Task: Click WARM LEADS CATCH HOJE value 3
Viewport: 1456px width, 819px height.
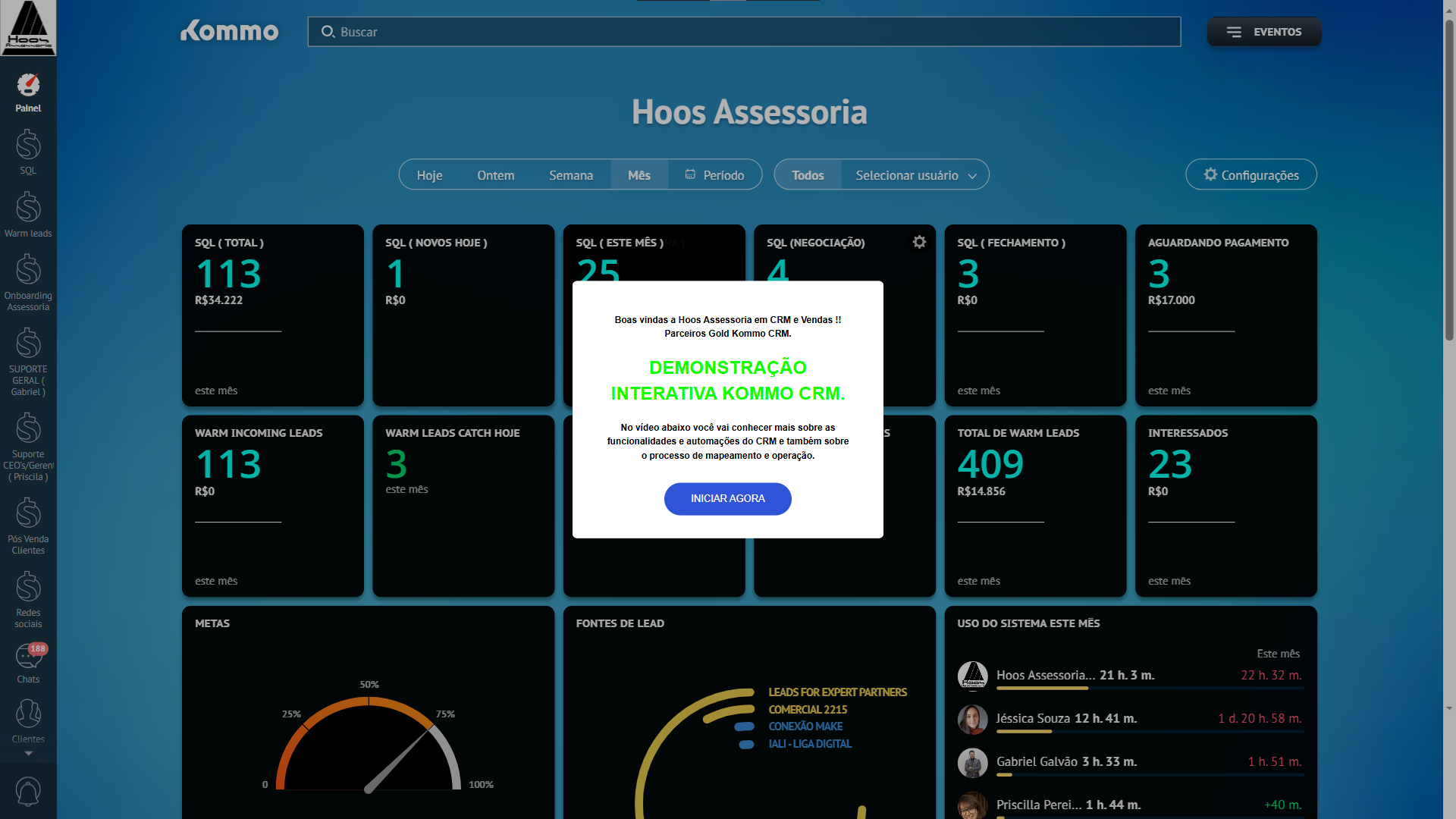Action: (x=397, y=464)
